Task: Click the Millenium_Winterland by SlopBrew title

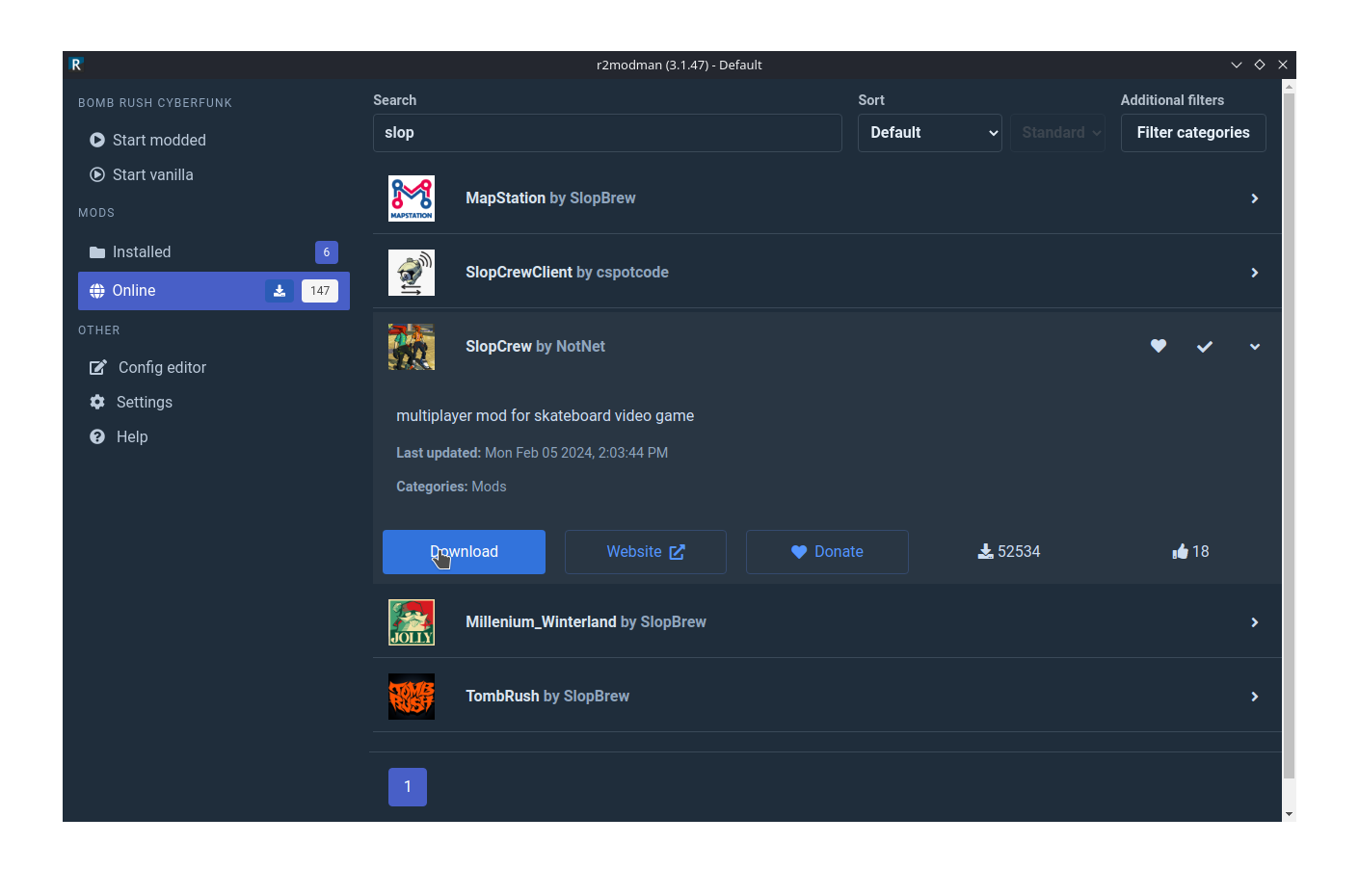Action: (586, 622)
